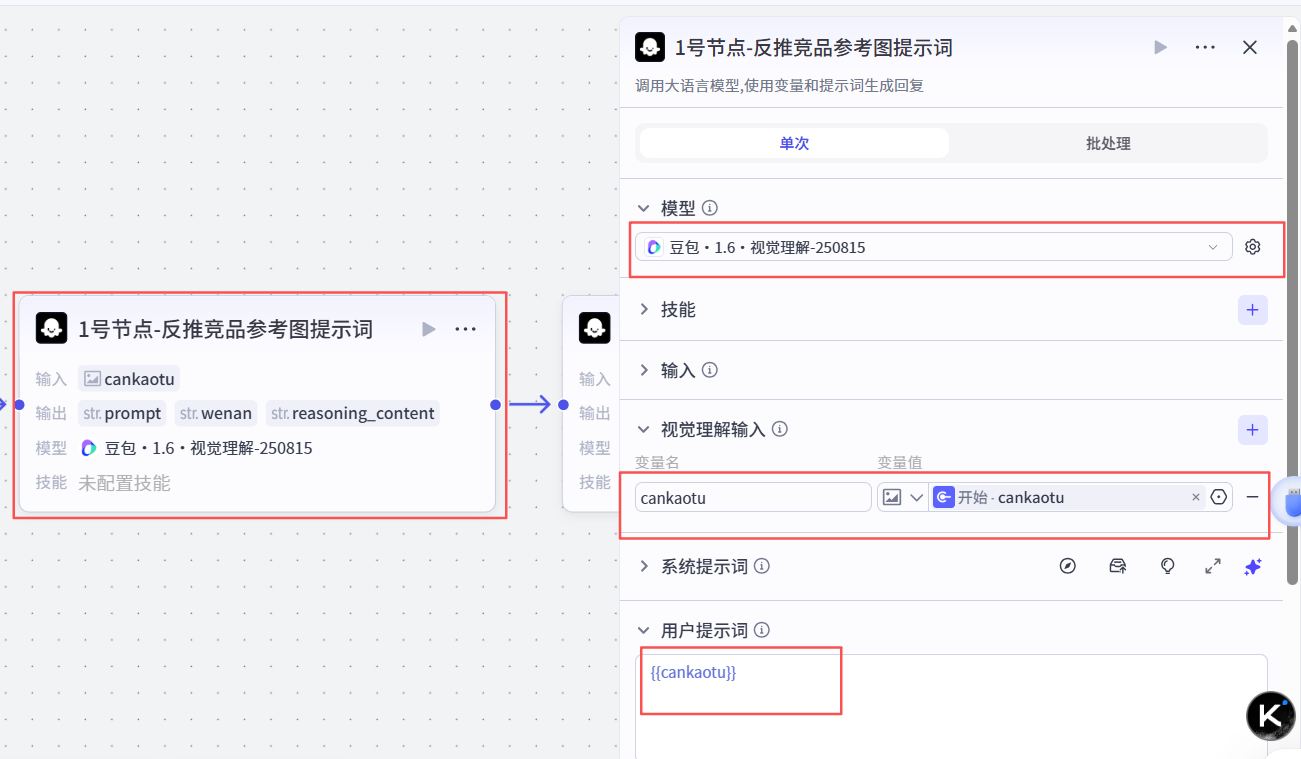Click the compass icon near 系统提示词
The height and width of the screenshot is (759, 1301).
point(1068,565)
